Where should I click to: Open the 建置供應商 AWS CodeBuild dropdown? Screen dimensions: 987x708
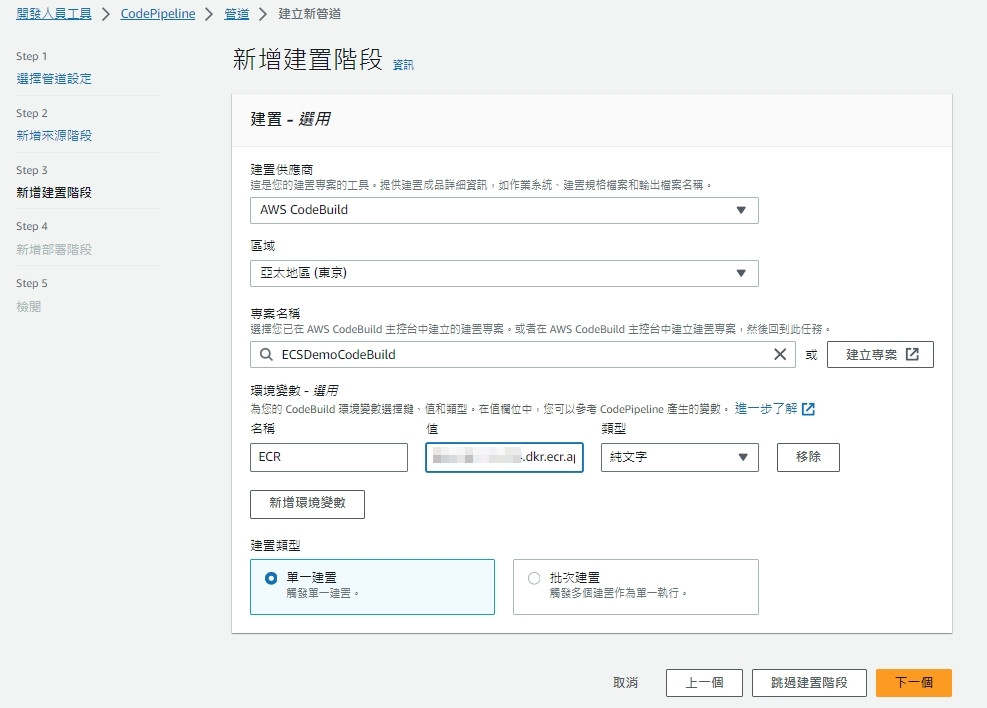[x=504, y=210]
